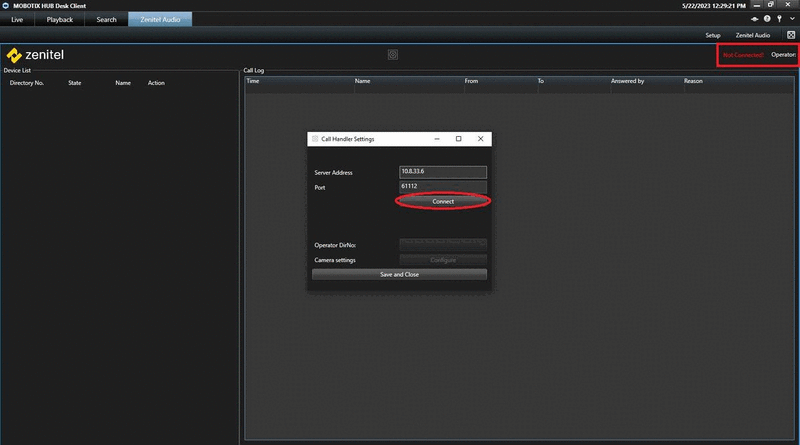Viewport: 800px width, 445px height.
Task: Click the Setup button
Action: click(713, 35)
